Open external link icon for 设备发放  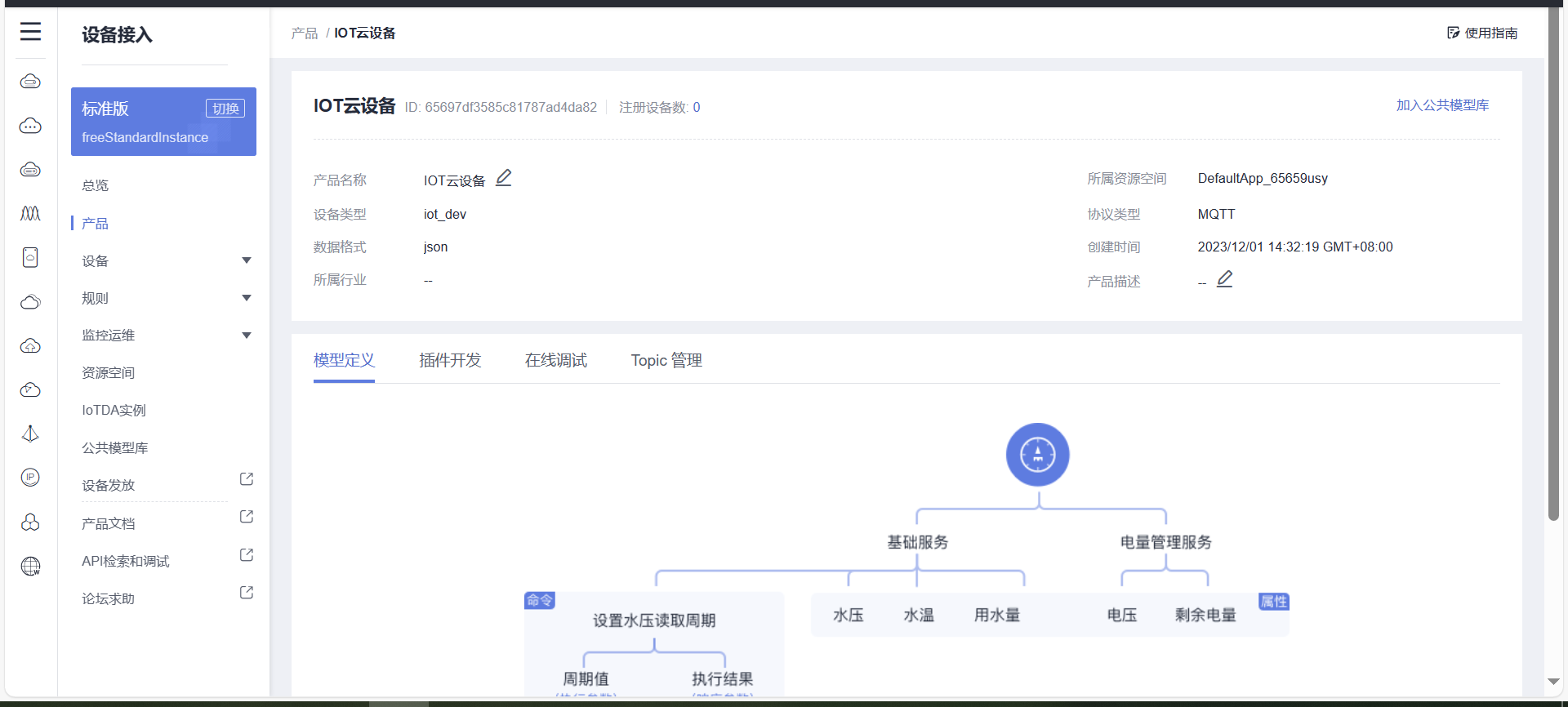click(246, 479)
